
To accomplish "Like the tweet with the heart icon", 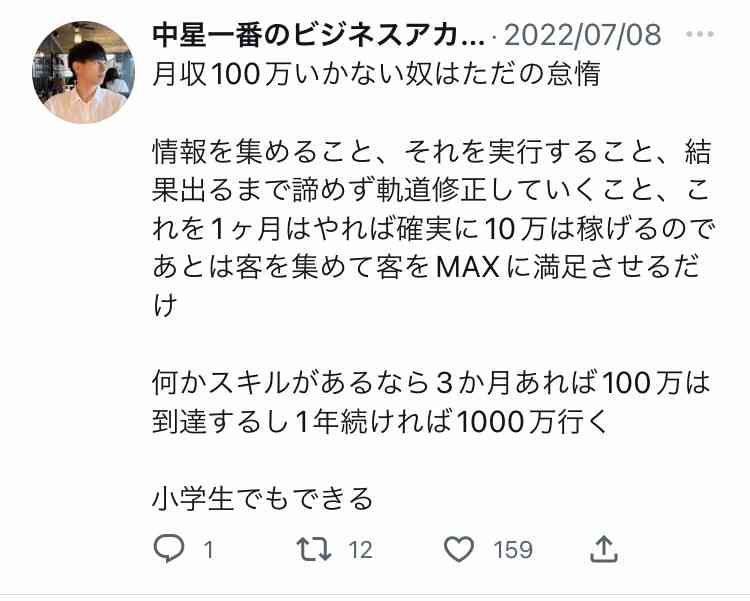I will coord(459,549).
